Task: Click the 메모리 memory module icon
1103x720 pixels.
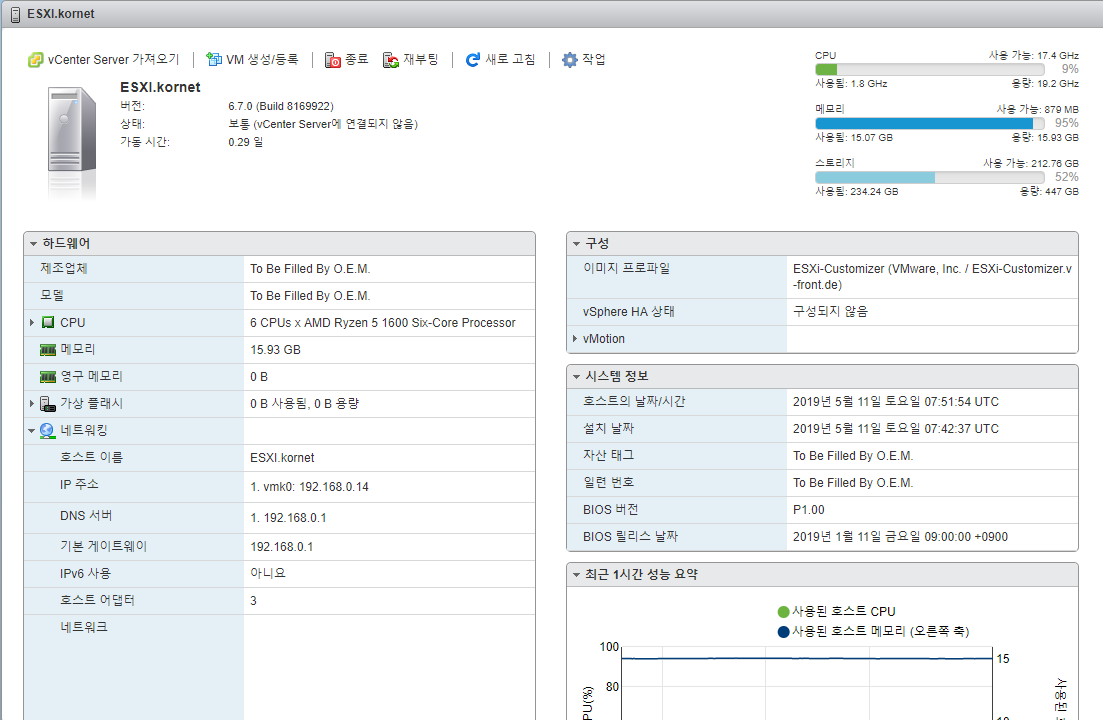Action: click(48, 349)
